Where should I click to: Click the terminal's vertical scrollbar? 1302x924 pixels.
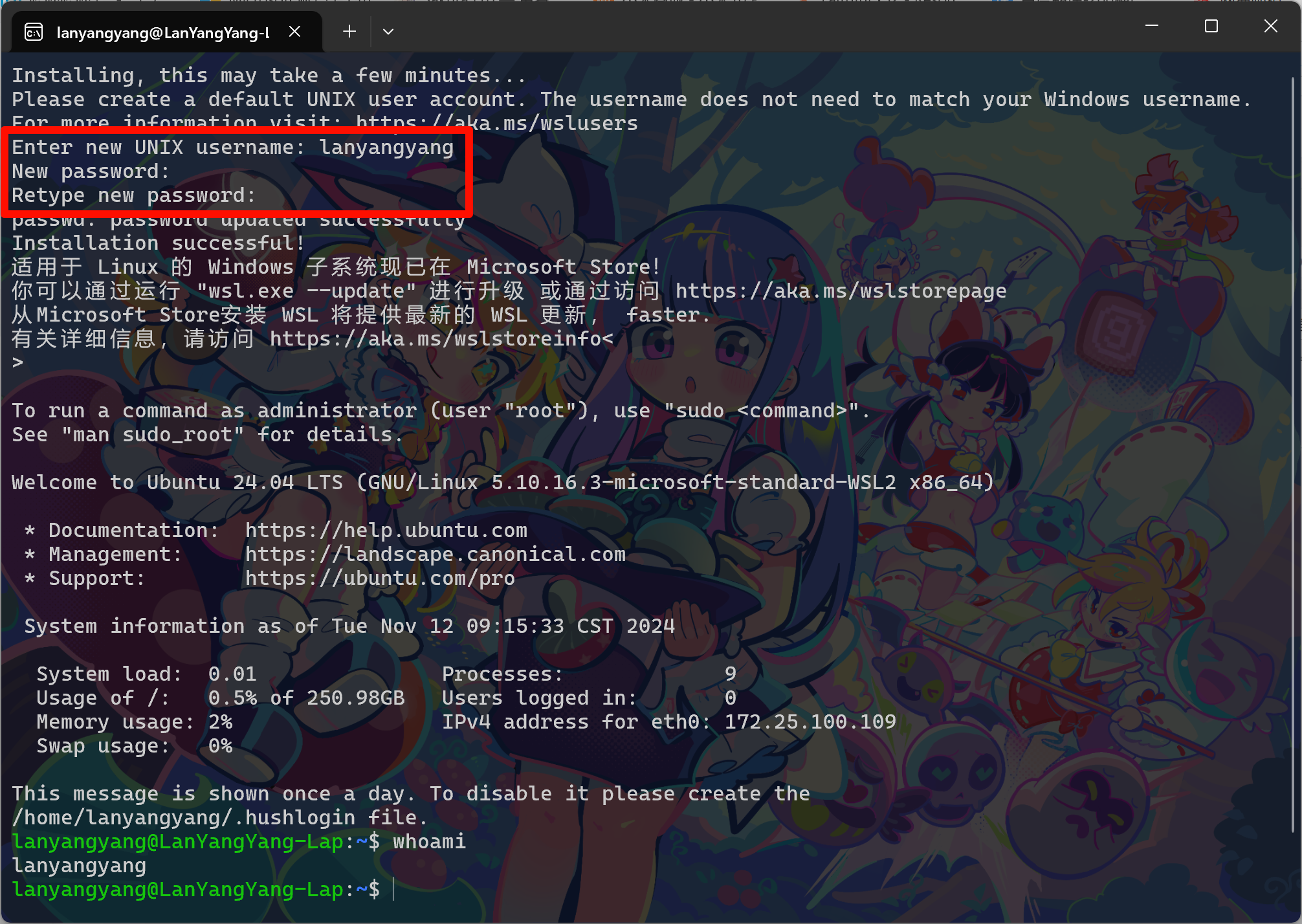pyautogui.click(x=1293, y=453)
